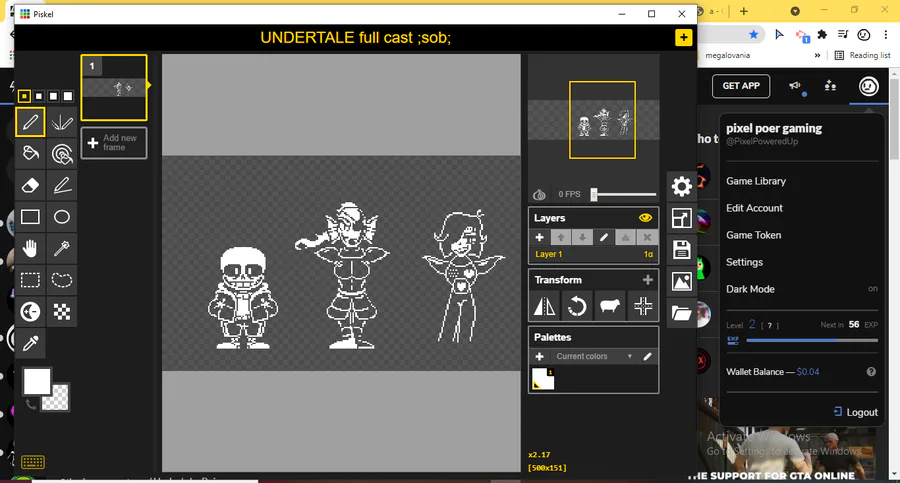Open the Export image panel
The width and height of the screenshot is (900, 483).
681,281
